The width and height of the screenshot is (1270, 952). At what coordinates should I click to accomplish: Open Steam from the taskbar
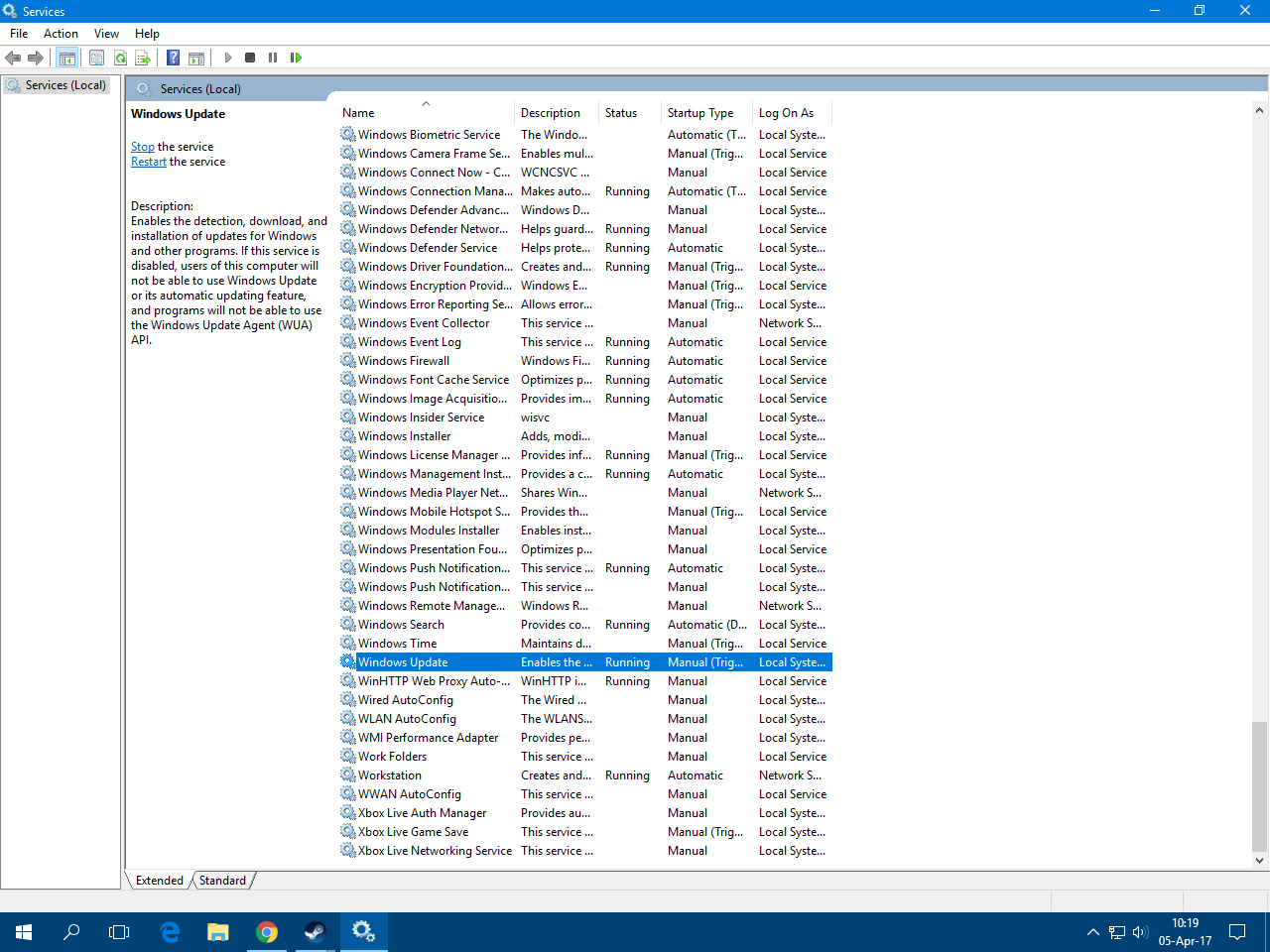click(x=316, y=932)
